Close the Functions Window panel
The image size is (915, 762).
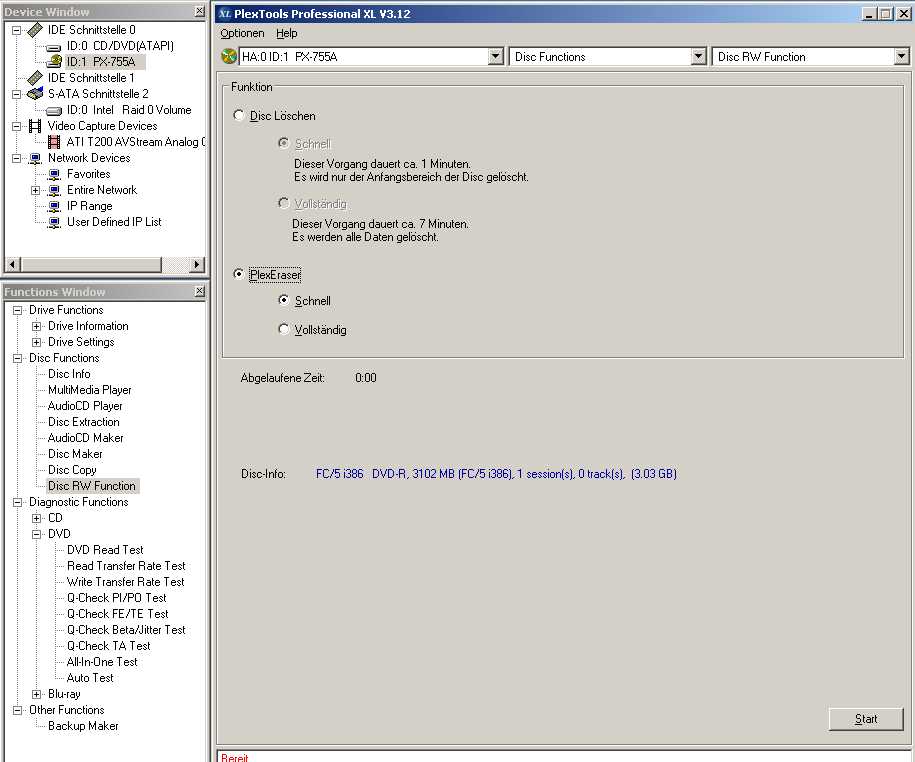coord(200,291)
